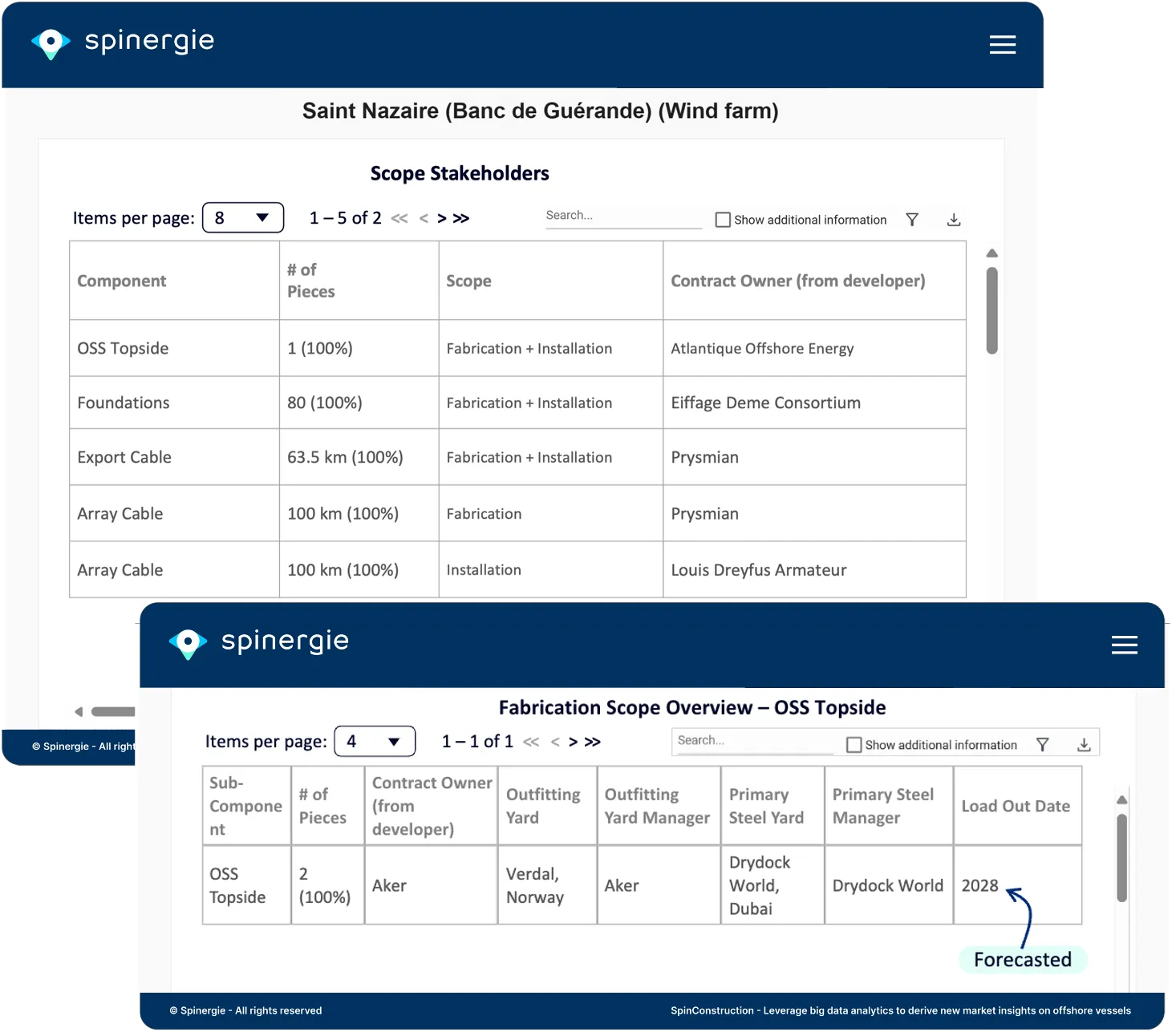1176x1032 pixels.
Task: Open hamburger menu in Fabrication Scope window
Action: (x=1124, y=645)
